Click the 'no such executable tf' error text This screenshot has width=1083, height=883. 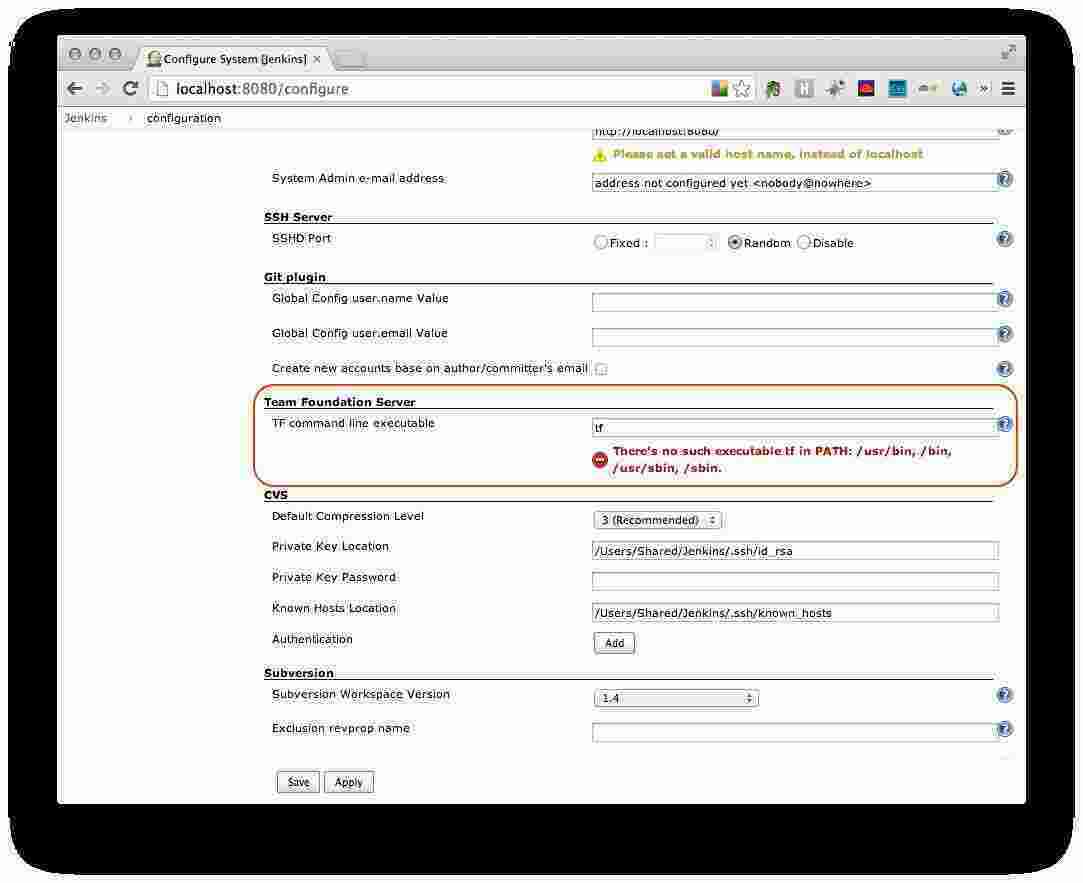click(782, 459)
